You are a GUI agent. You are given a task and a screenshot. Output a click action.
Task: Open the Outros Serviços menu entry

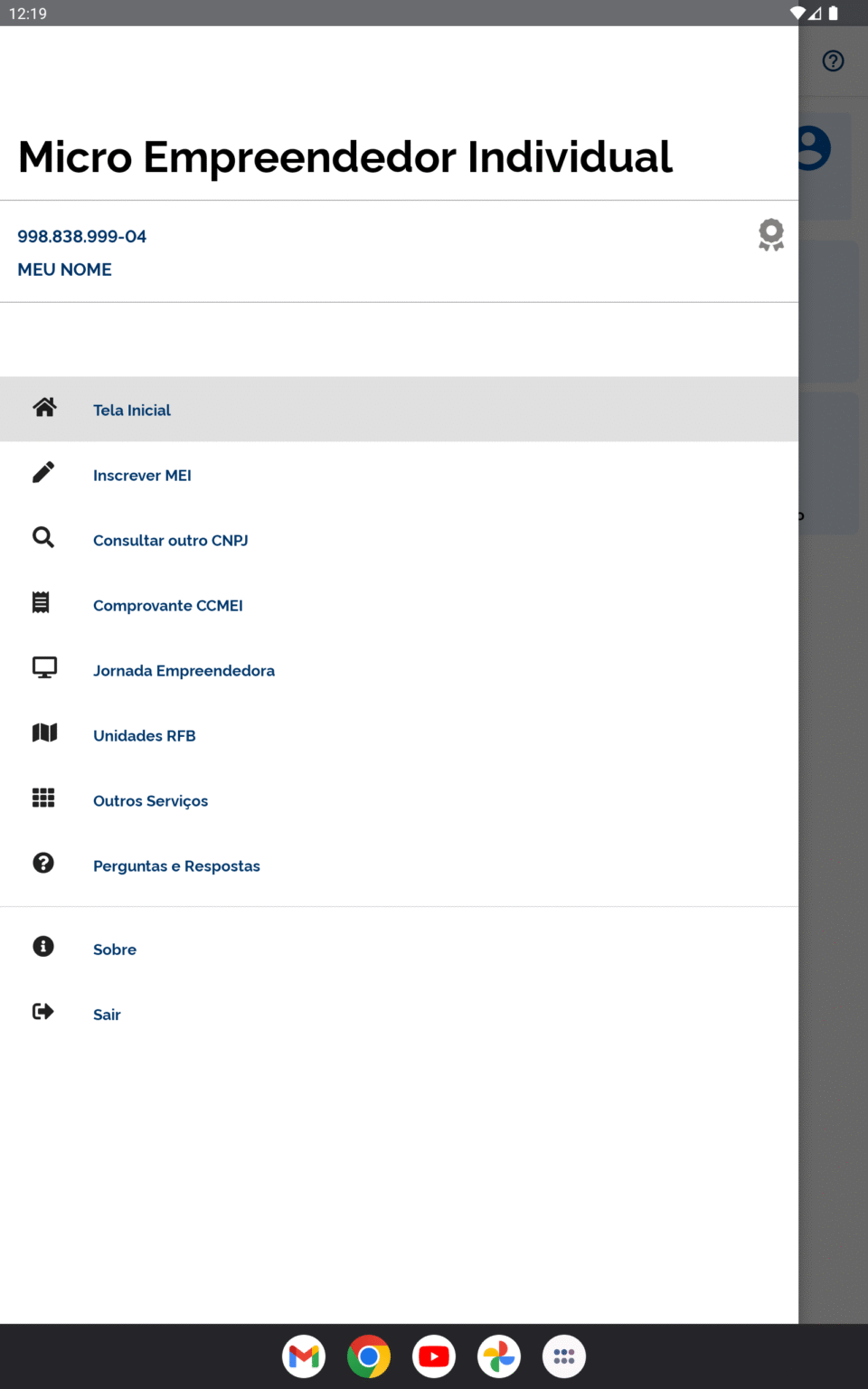(150, 800)
